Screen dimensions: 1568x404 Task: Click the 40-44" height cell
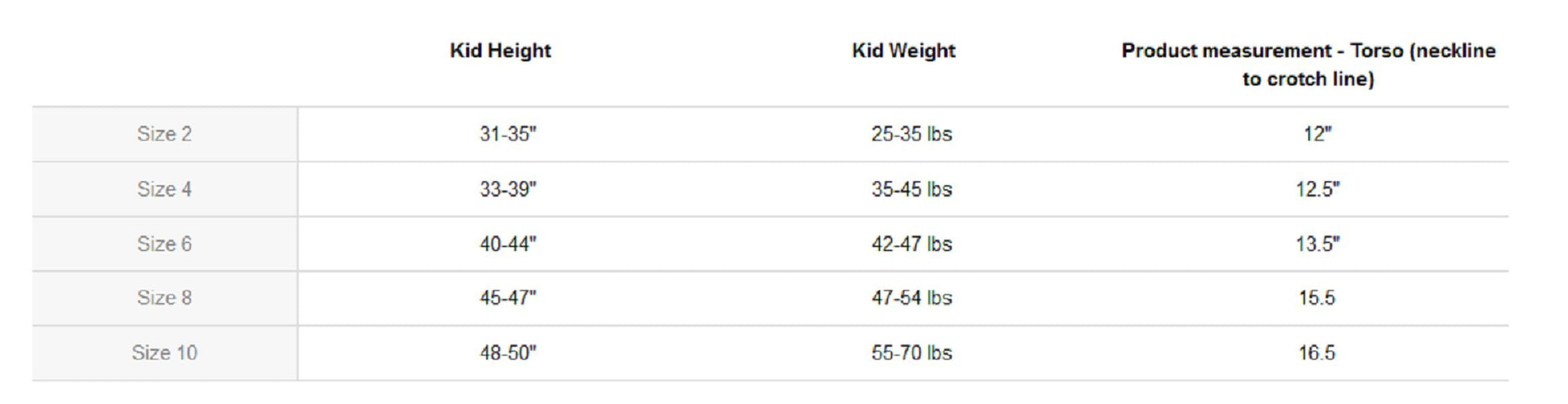click(x=508, y=244)
